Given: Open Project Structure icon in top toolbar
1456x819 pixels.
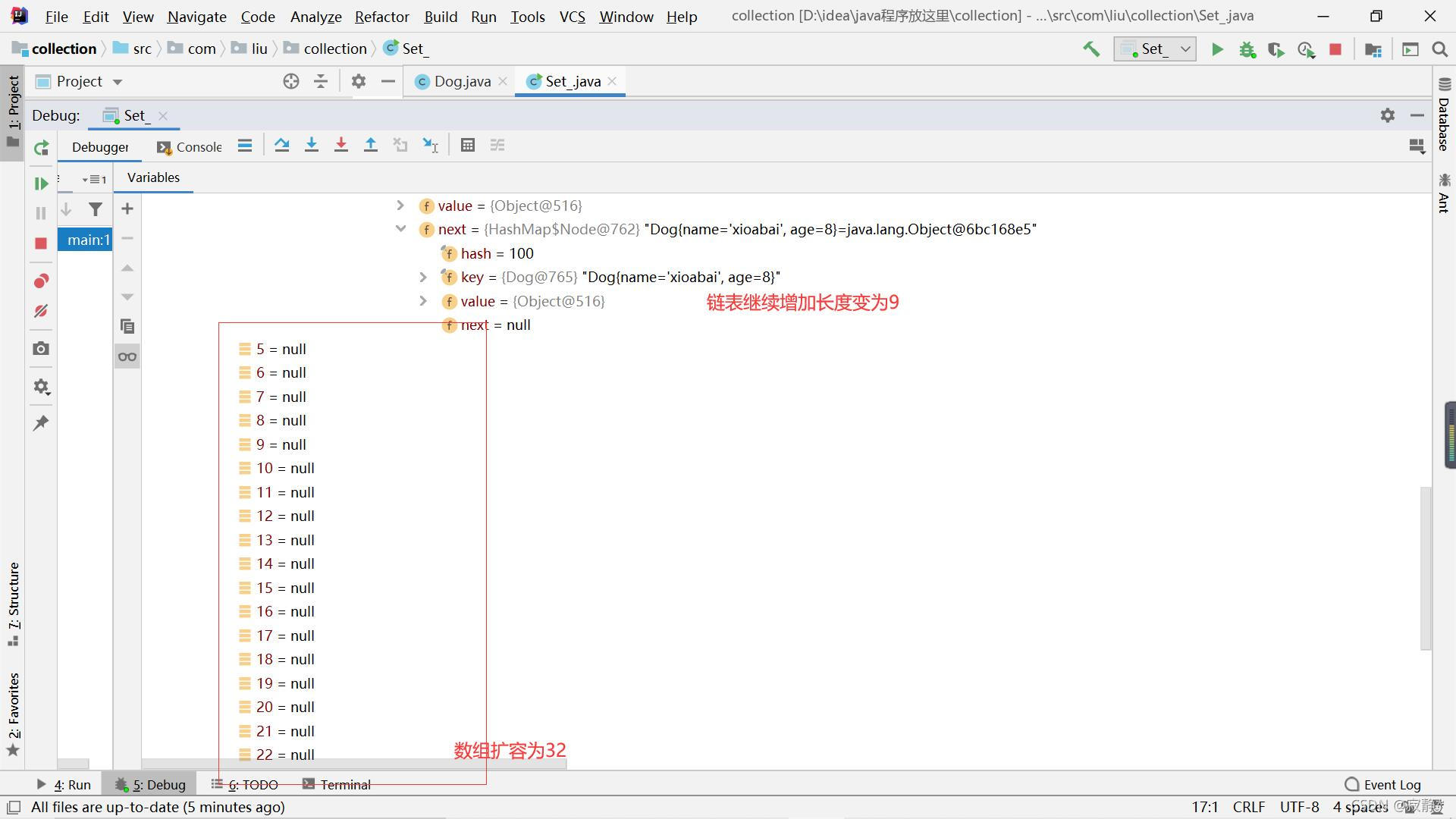Looking at the screenshot, I should [x=1373, y=49].
